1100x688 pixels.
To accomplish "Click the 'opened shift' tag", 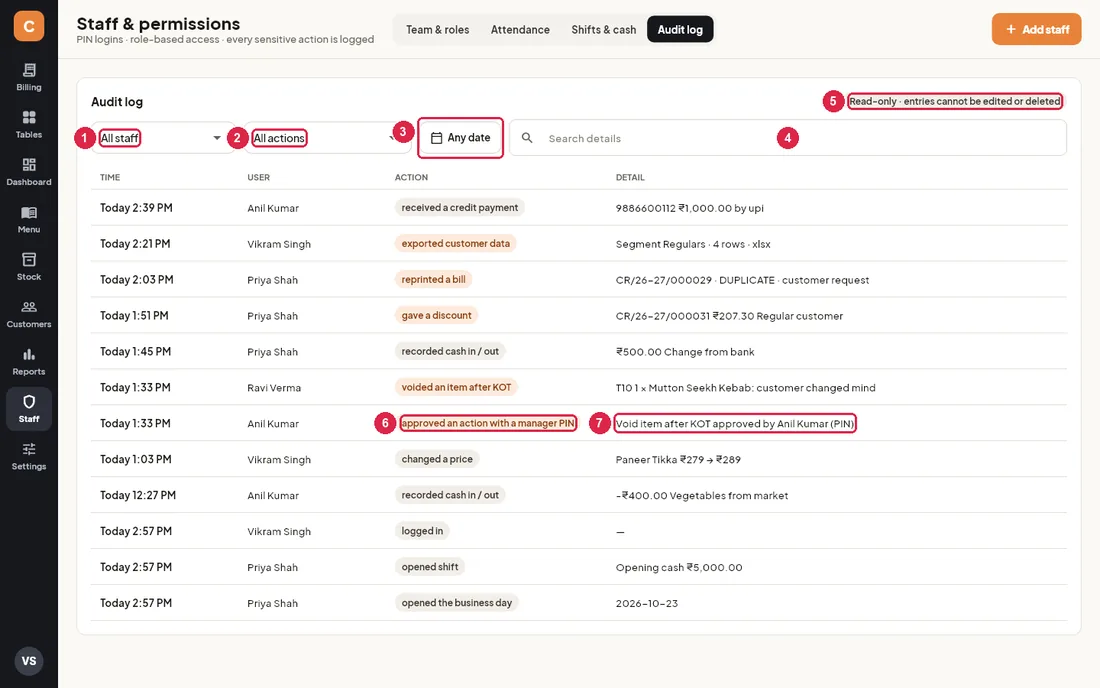I will tap(429, 567).
